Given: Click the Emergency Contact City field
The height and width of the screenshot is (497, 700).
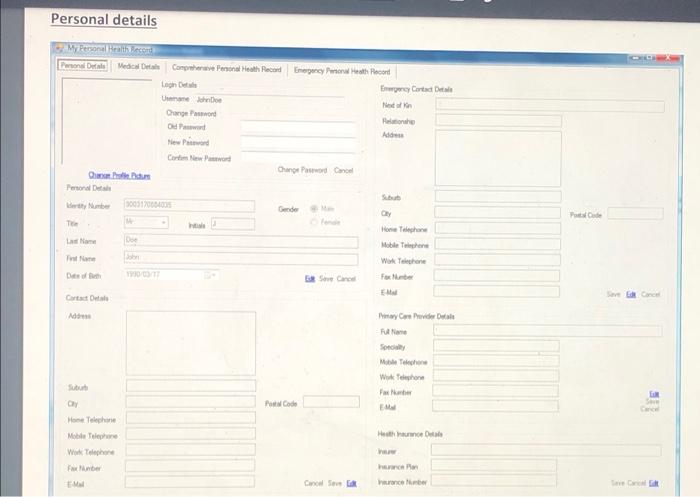Looking at the screenshot, I should pyautogui.click(x=497, y=213).
